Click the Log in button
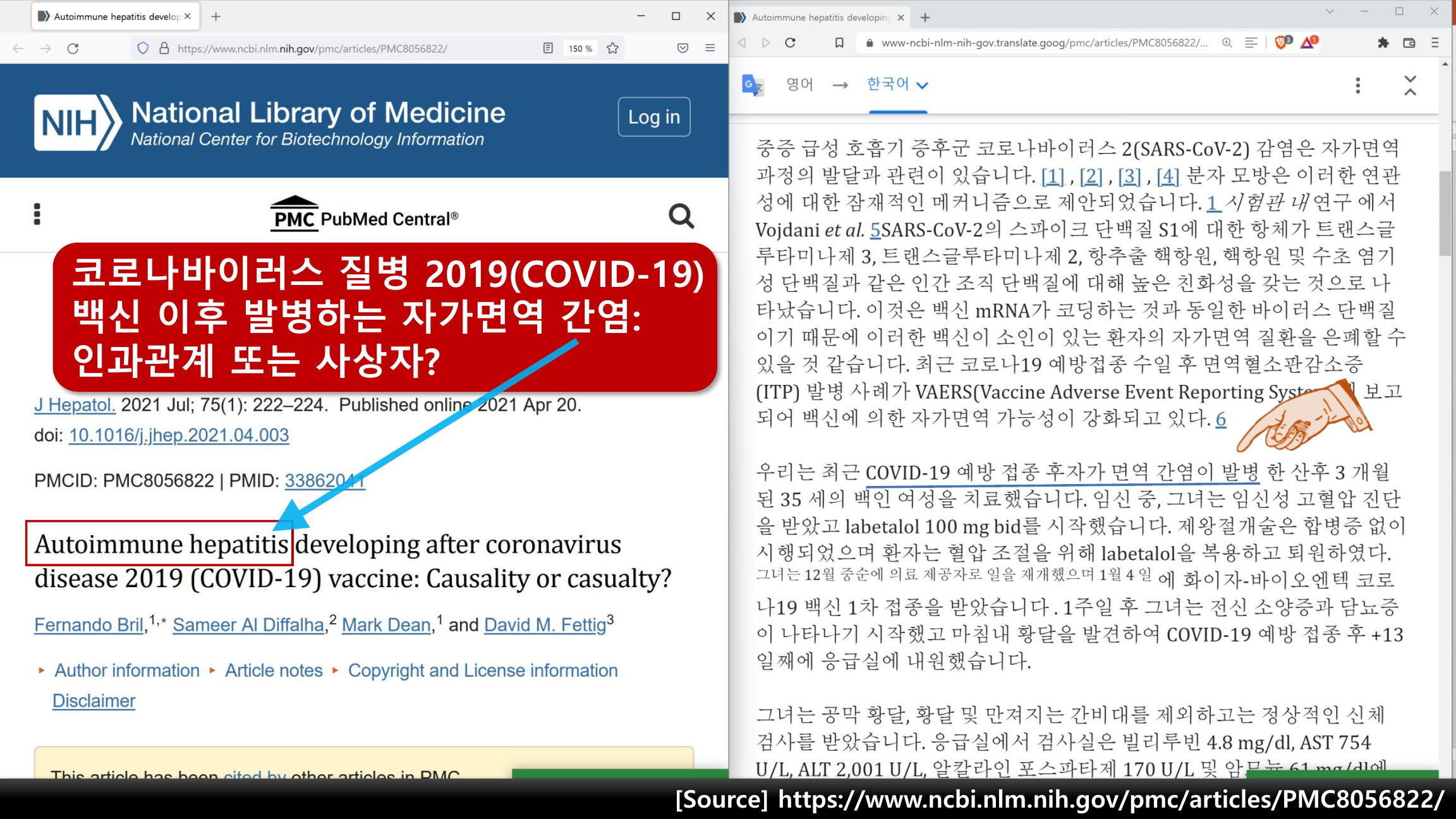The image size is (1456, 819). (x=653, y=117)
